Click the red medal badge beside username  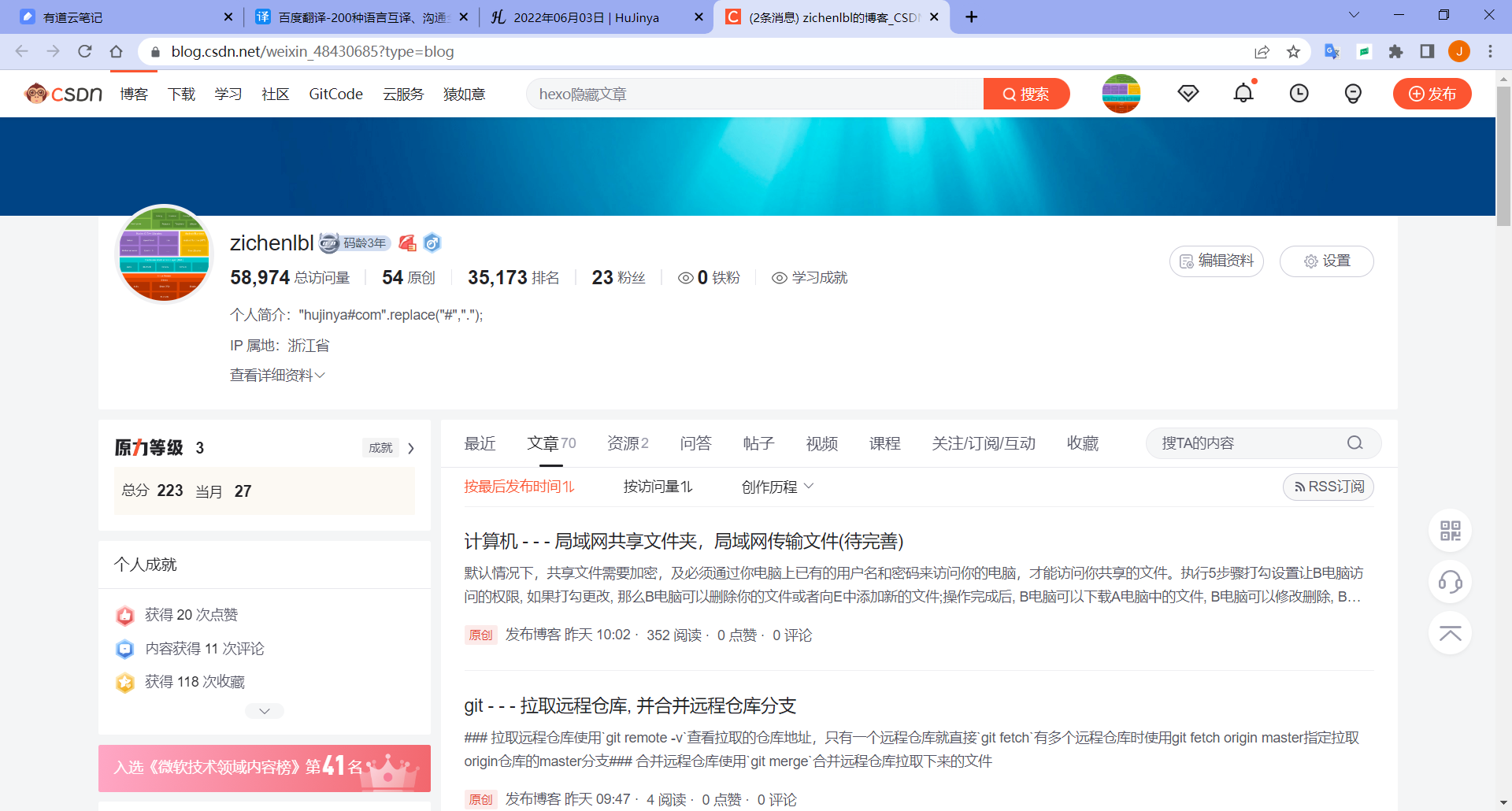click(x=407, y=243)
